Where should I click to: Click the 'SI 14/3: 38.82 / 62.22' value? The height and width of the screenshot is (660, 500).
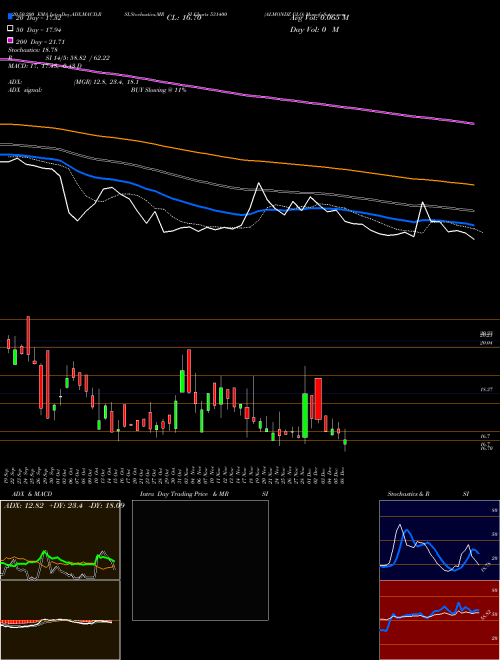click(77, 58)
